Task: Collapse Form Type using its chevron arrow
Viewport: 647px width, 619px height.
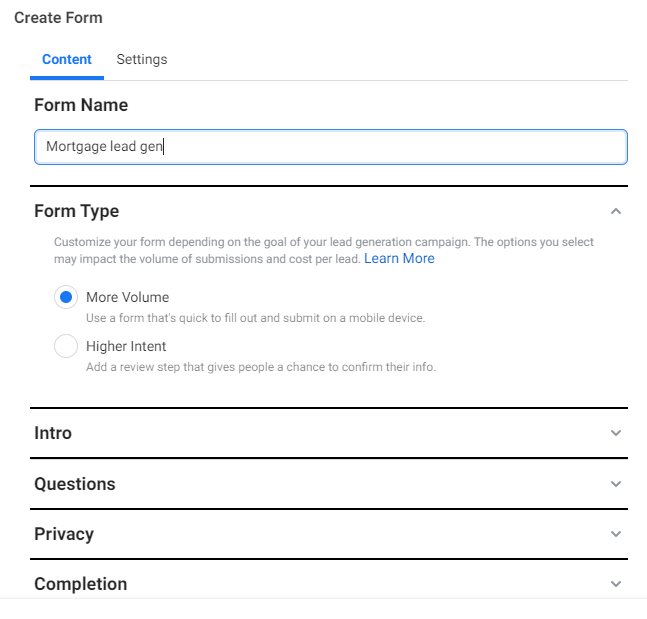Action: coord(616,211)
